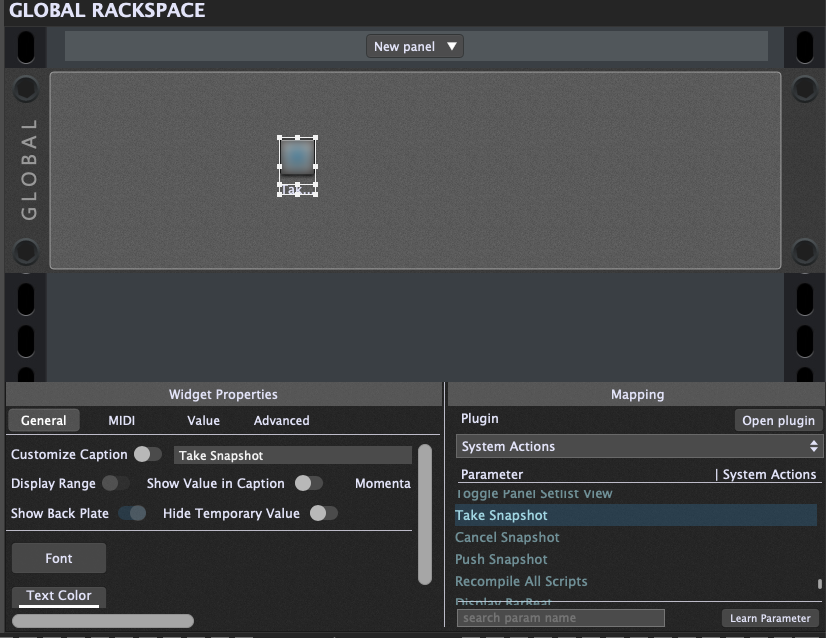Click the bottom-left rack screw
This screenshot has height=638, width=826.
pos(26,250)
